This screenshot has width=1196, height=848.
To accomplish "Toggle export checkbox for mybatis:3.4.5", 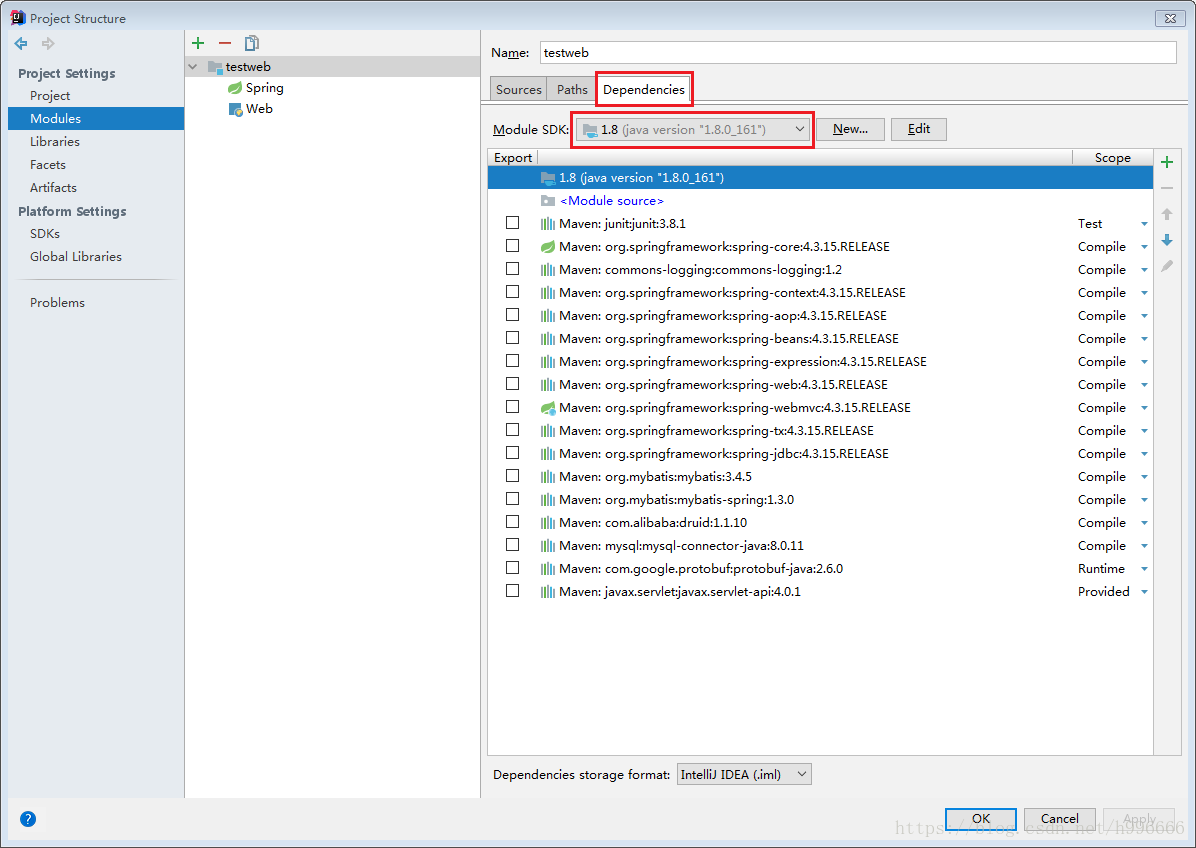I will point(513,476).
